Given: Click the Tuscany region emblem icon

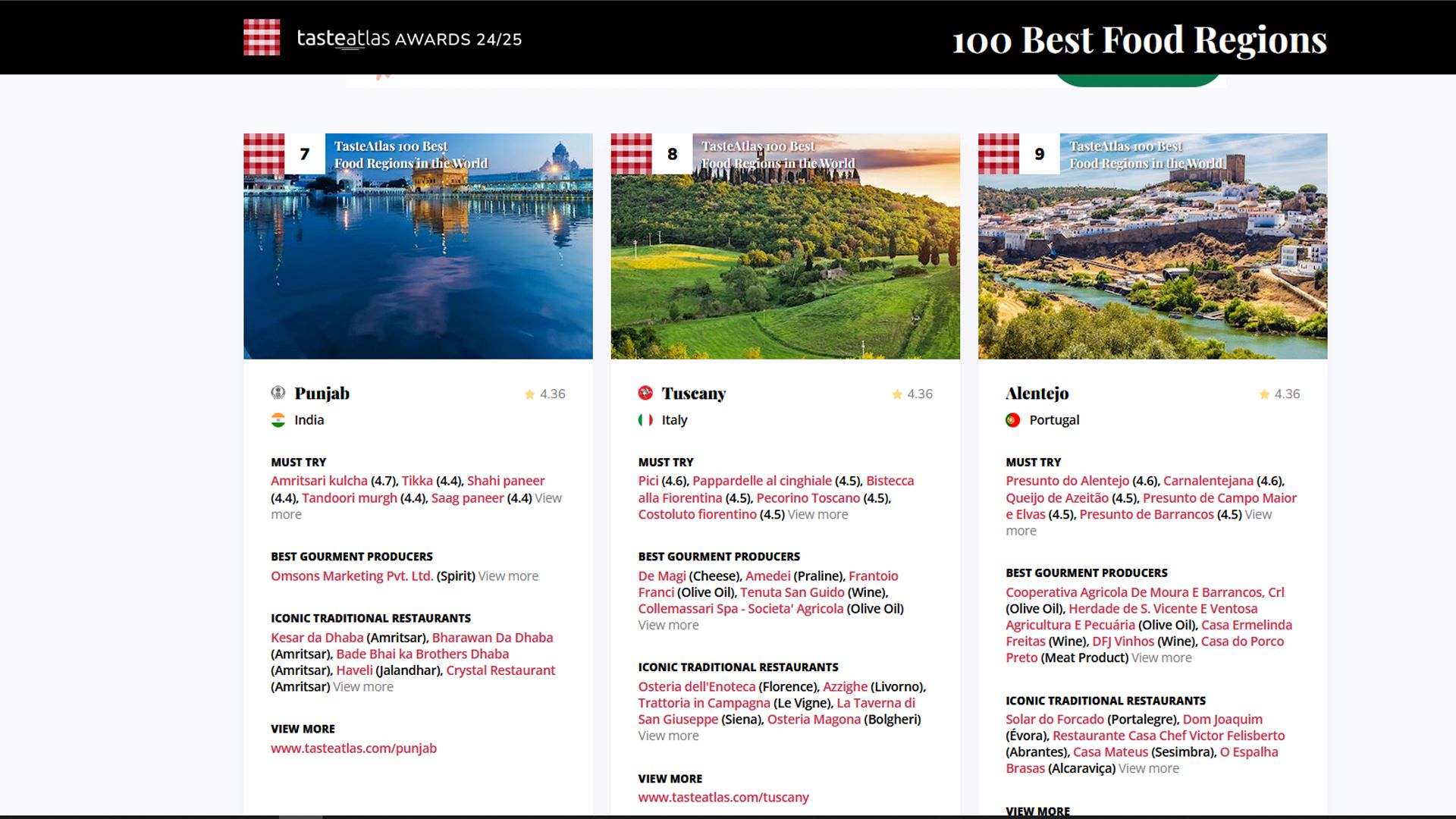Looking at the screenshot, I should click(645, 393).
